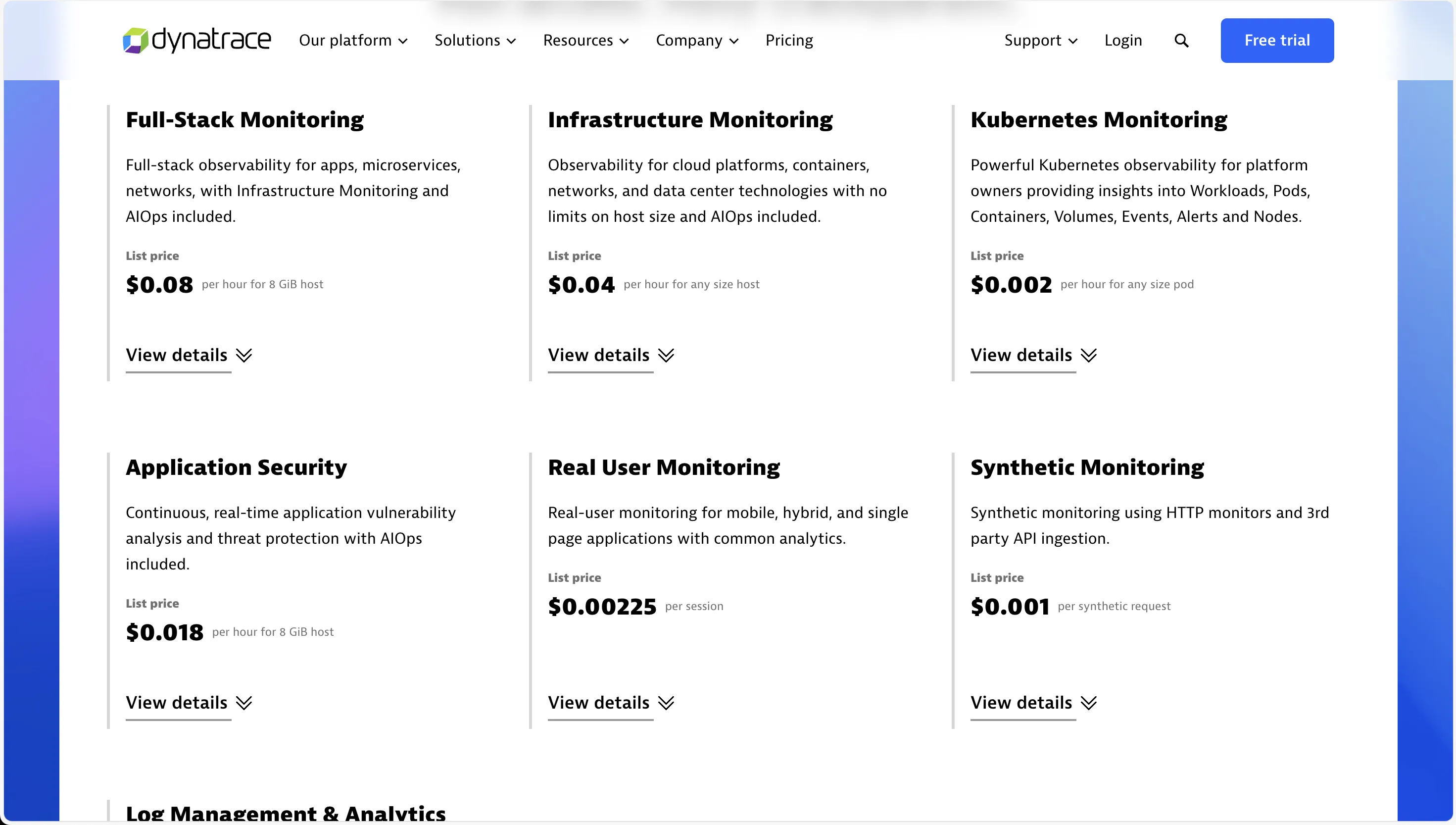Click the Application Security view details chevron
This screenshot has width=1456, height=825.
[244, 704]
